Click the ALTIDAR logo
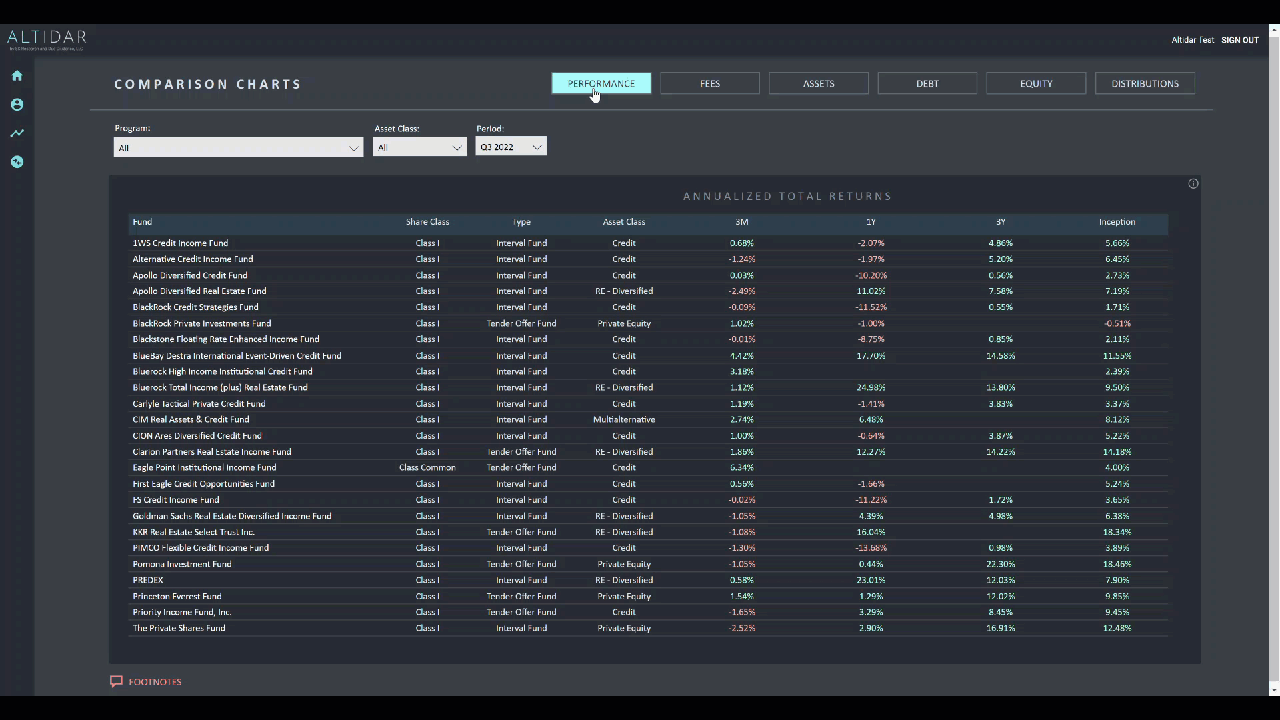The image size is (1280, 720). point(47,40)
